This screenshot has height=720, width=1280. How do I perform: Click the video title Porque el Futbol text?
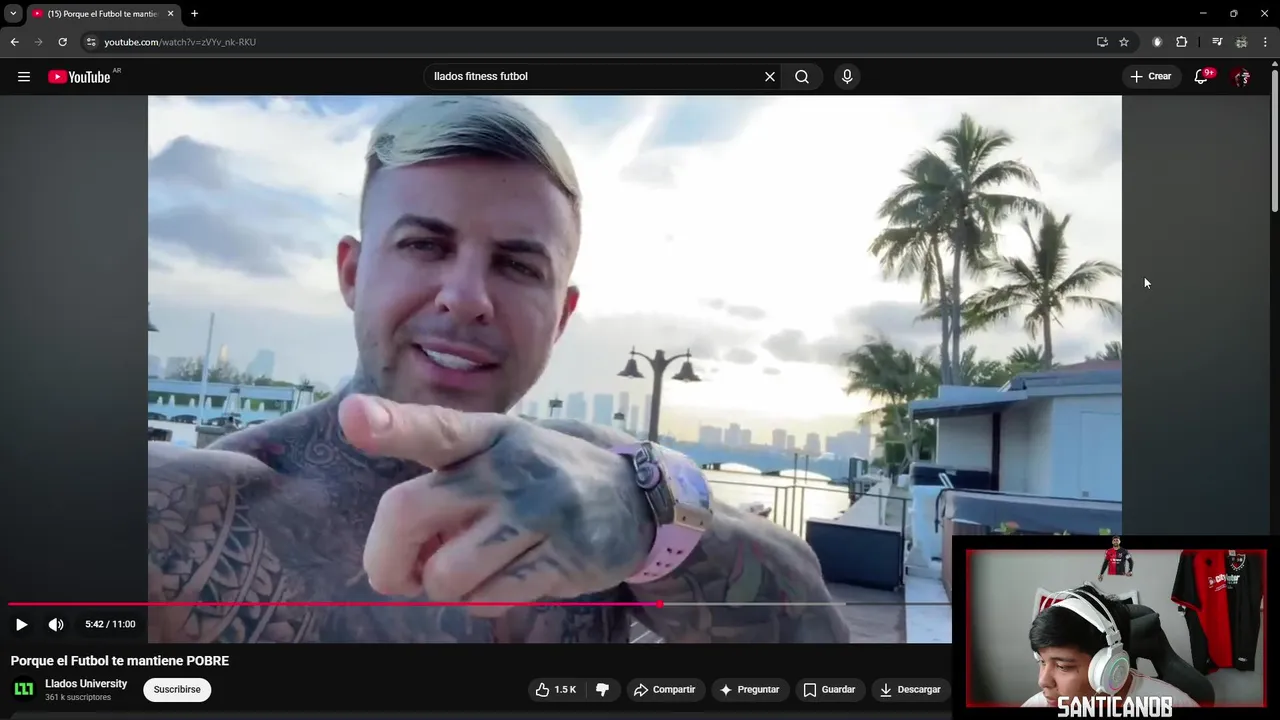point(120,661)
